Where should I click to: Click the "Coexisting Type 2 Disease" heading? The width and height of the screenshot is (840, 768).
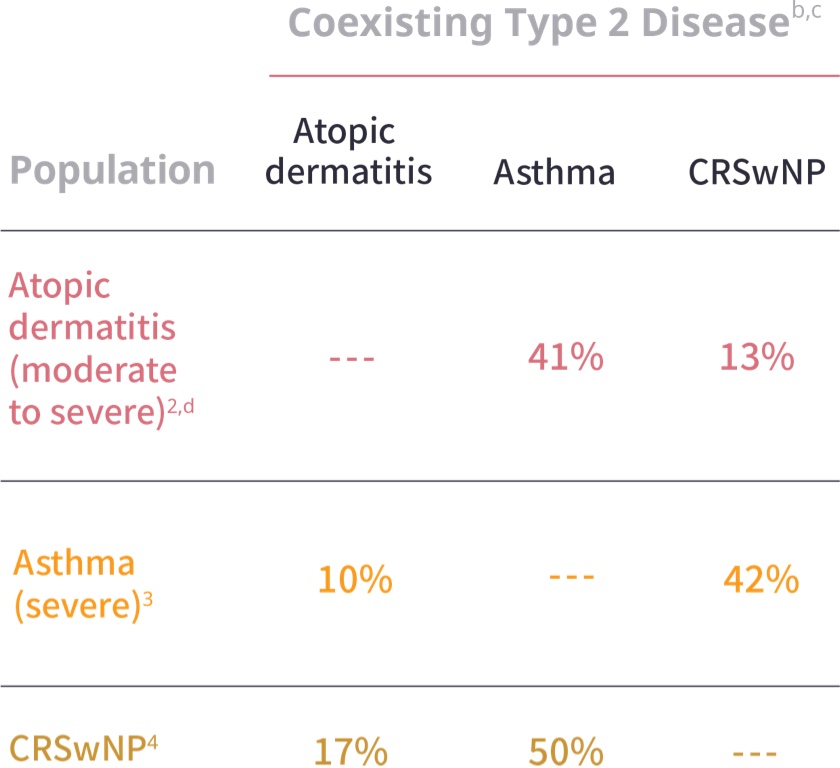(x=532, y=24)
